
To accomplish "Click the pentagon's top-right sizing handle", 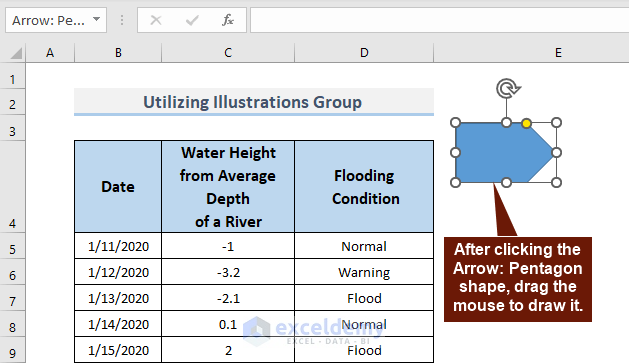I will click(x=556, y=123).
